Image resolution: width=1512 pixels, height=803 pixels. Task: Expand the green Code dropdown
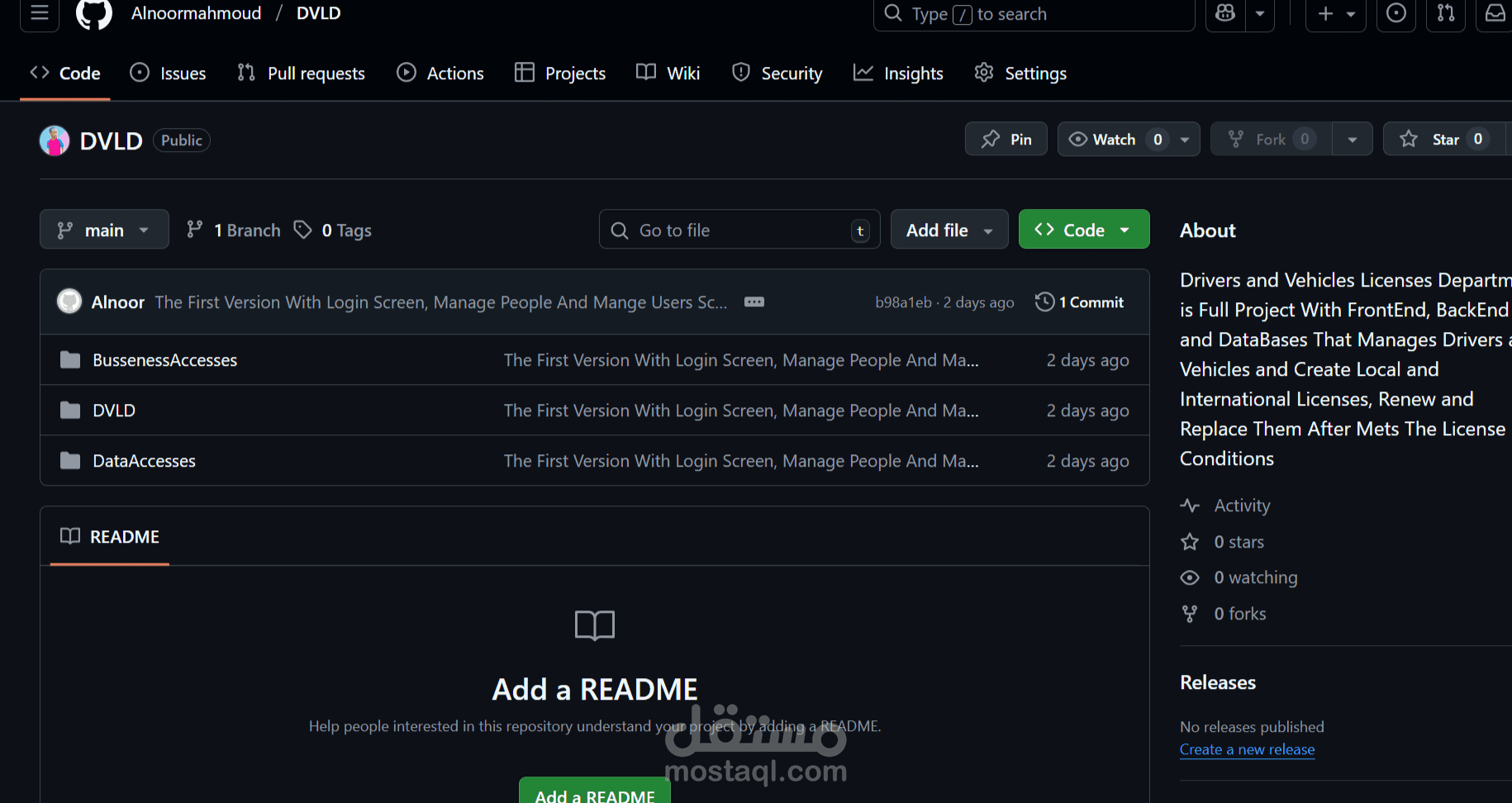[x=1084, y=229]
